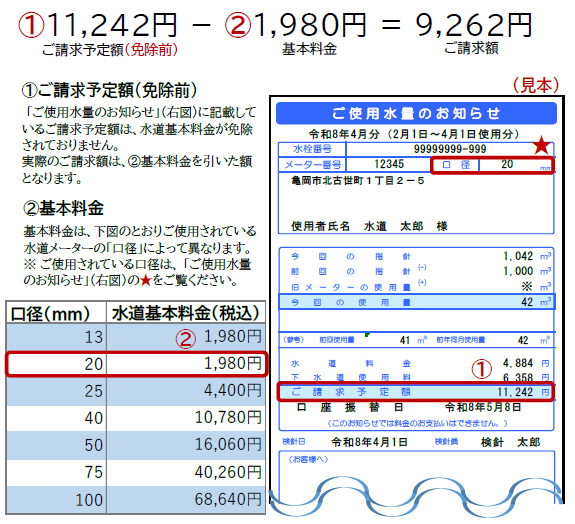Image resolution: width=575 pixels, height=524 pixels.
Task: Click the 検針員 検針 太郎 name
Action: [510, 442]
